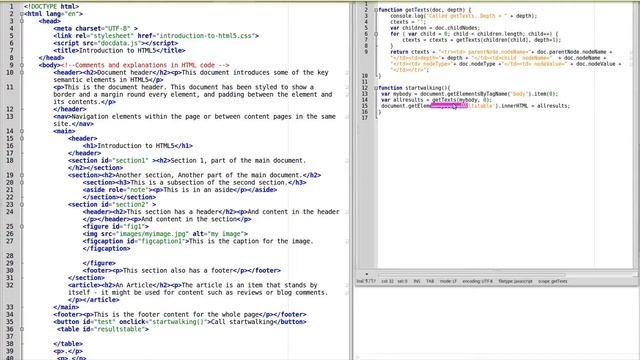The height and width of the screenshot is (360, 640).
Task: Collapse the resultstable fold on line 36
Action: click(22, 329)
